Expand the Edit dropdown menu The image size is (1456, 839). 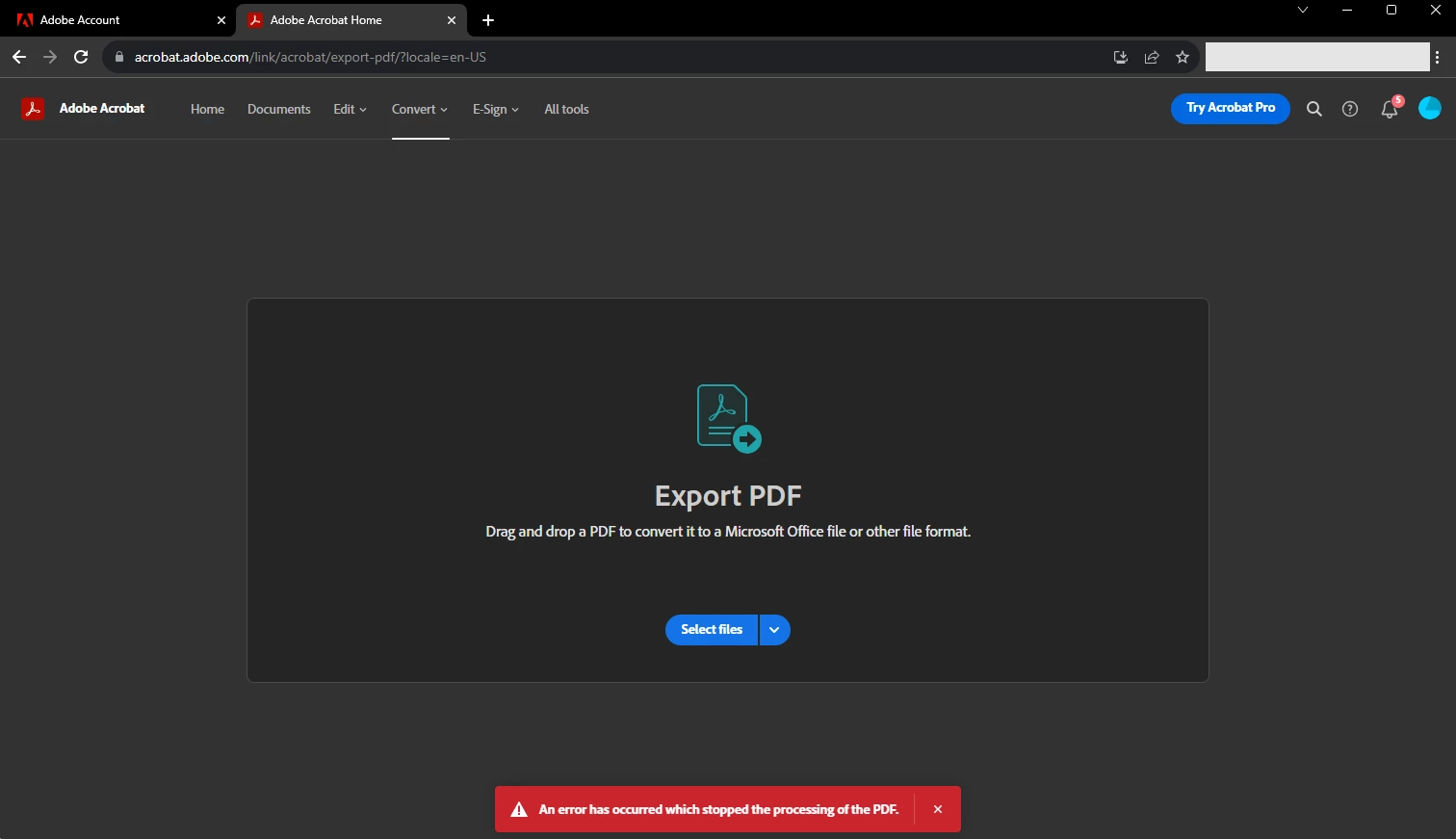(x=351, y=109)
